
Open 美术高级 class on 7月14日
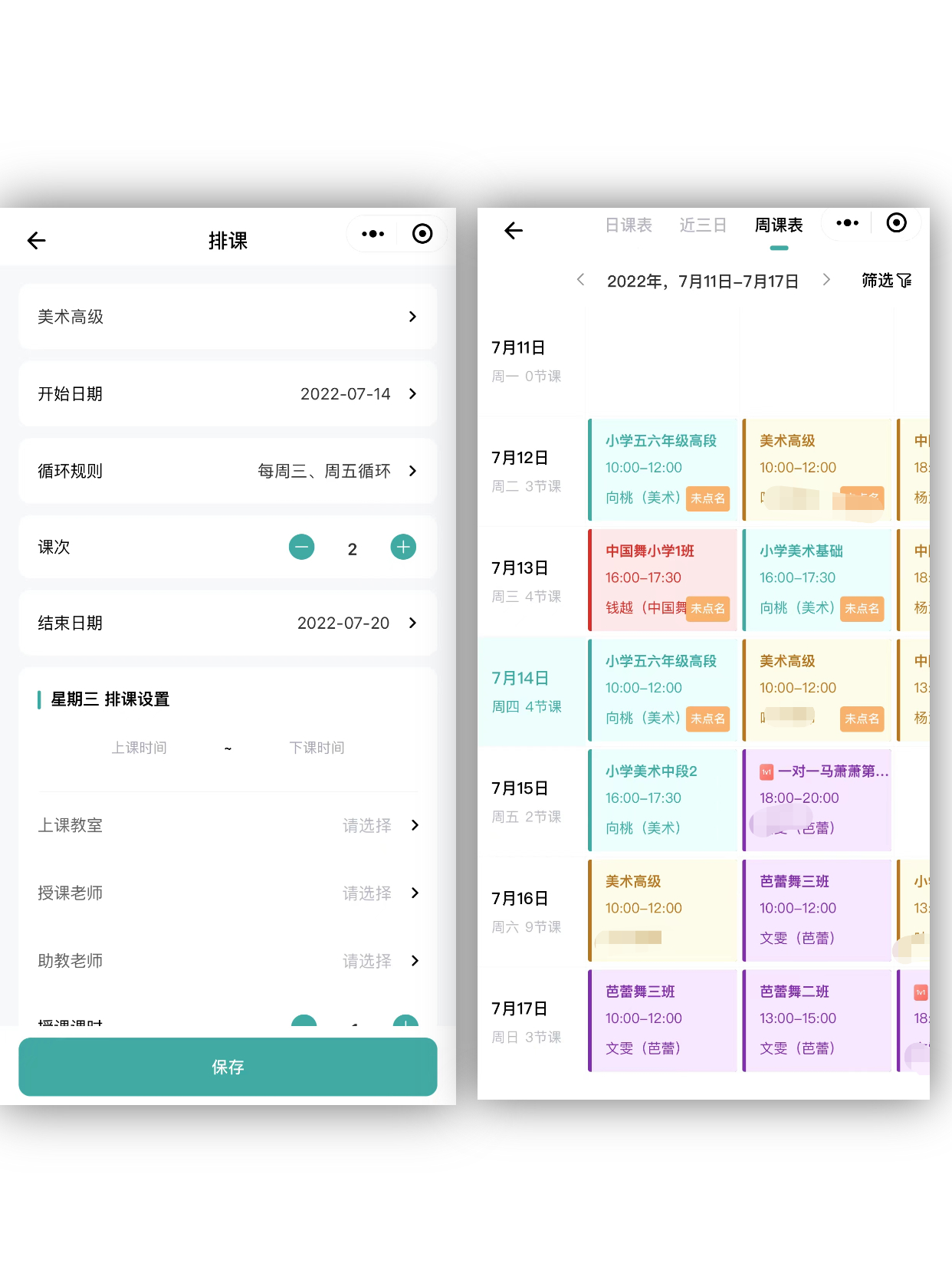click(x=816, y=690)
